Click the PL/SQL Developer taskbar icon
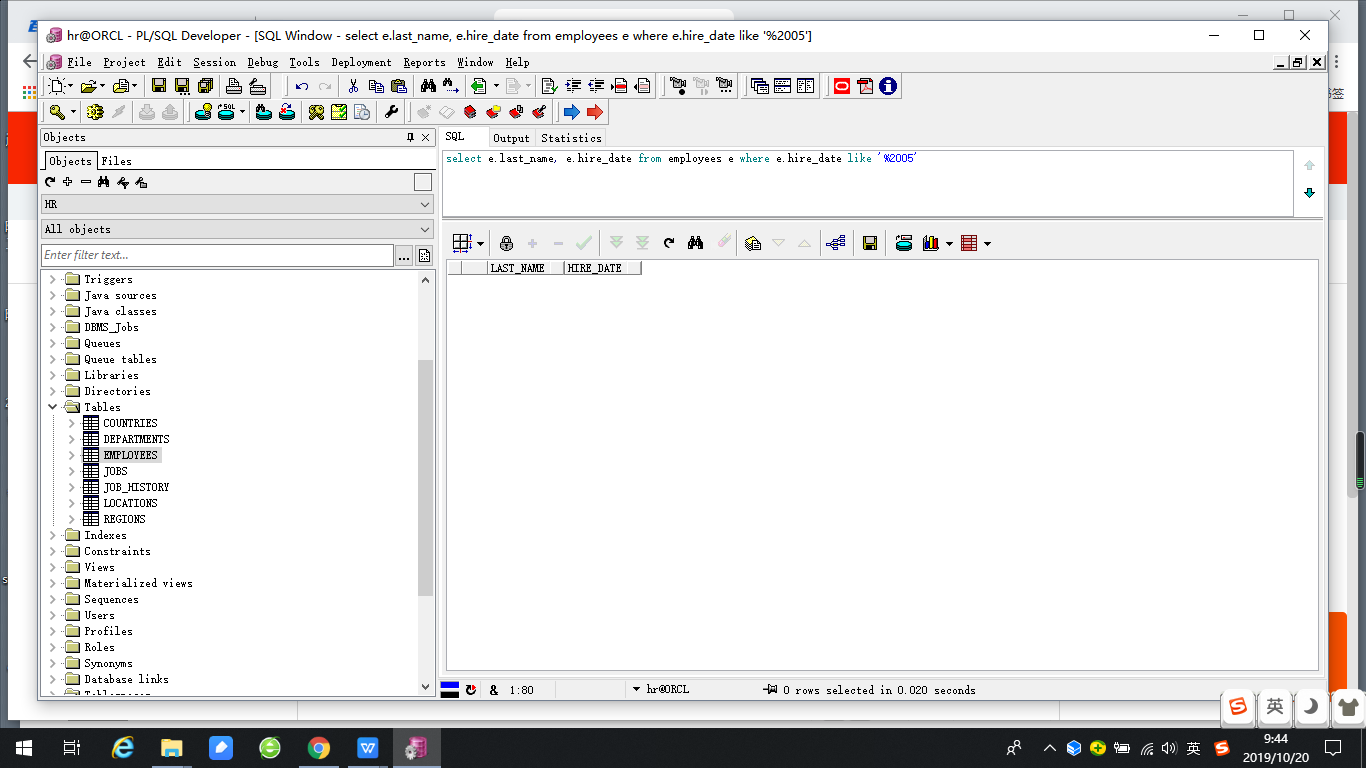Viewport: 1366px width, 768px height. coord(416,747)
